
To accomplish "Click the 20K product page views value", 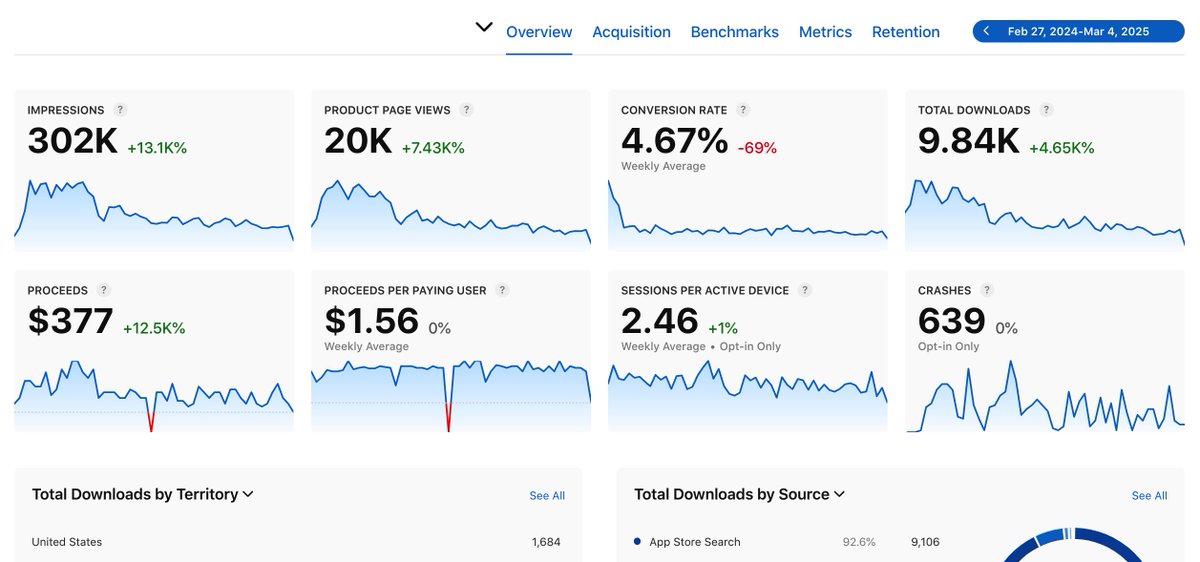I will pyautogui.click(x=358, y=141).
